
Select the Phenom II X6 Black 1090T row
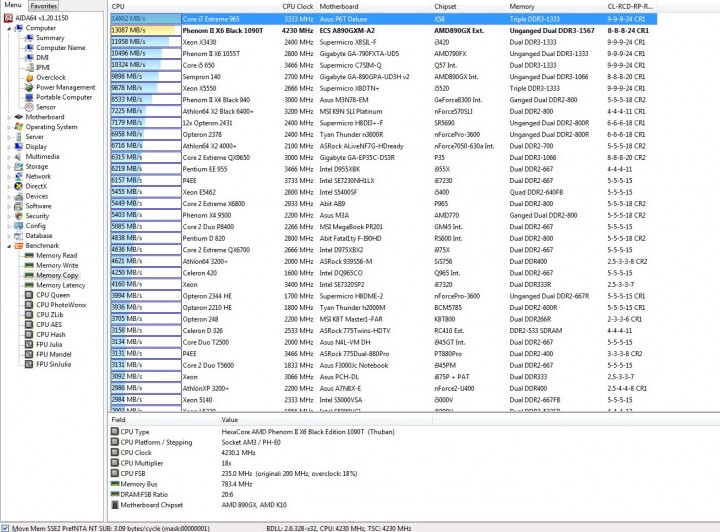point(383,30)
